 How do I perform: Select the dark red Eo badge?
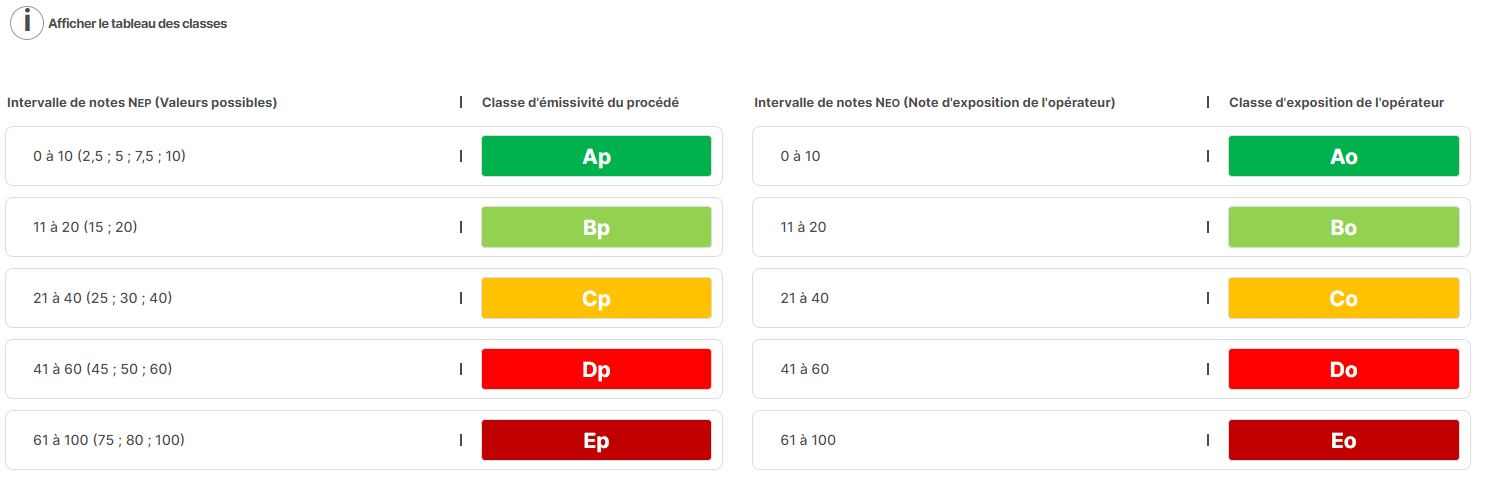click(x=1344, y=440)
